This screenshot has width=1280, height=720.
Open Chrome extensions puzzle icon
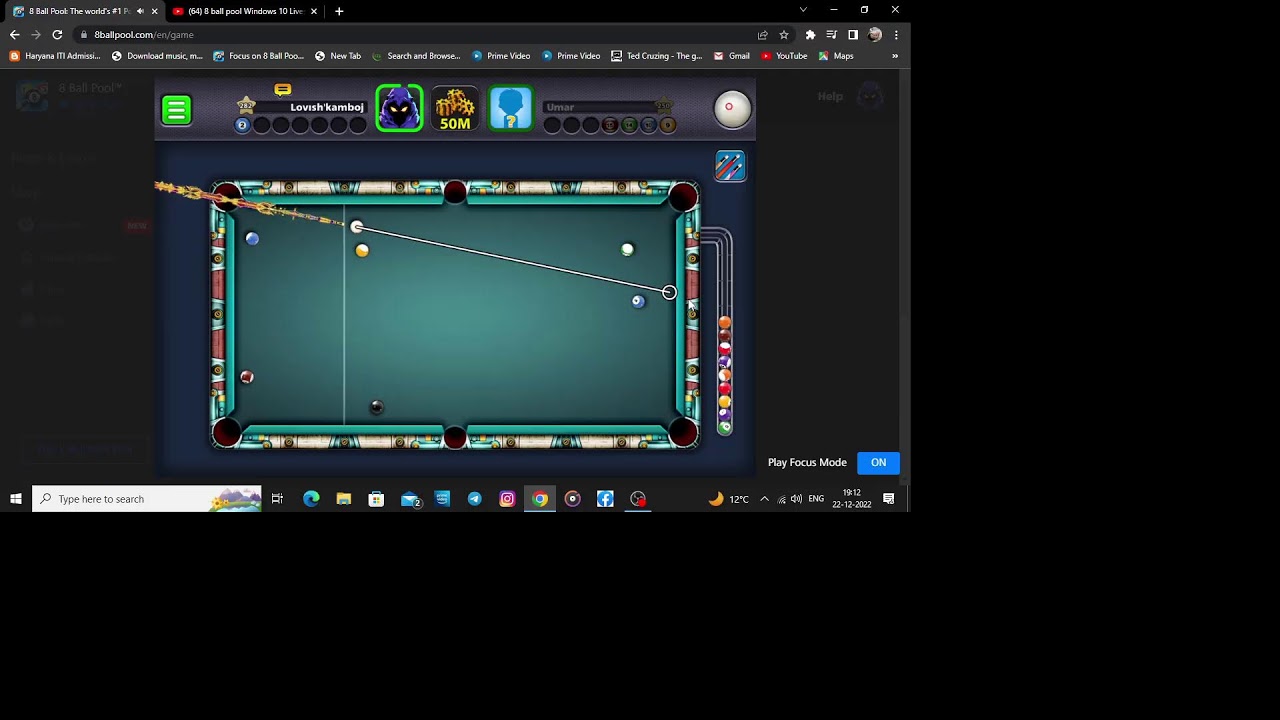810,34
